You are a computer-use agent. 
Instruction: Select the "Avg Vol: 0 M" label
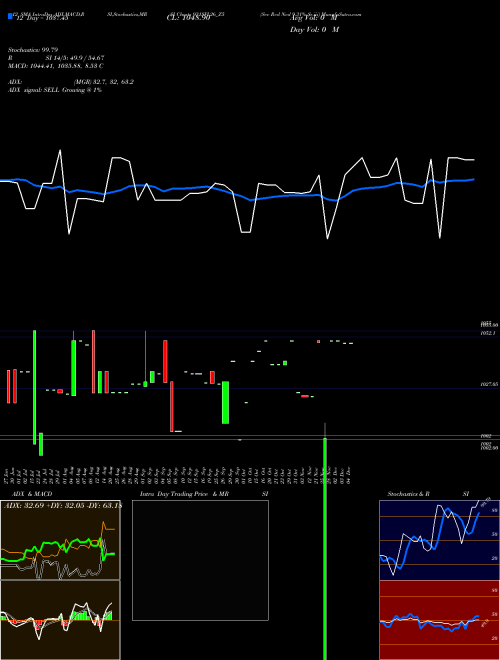(314, 19)
